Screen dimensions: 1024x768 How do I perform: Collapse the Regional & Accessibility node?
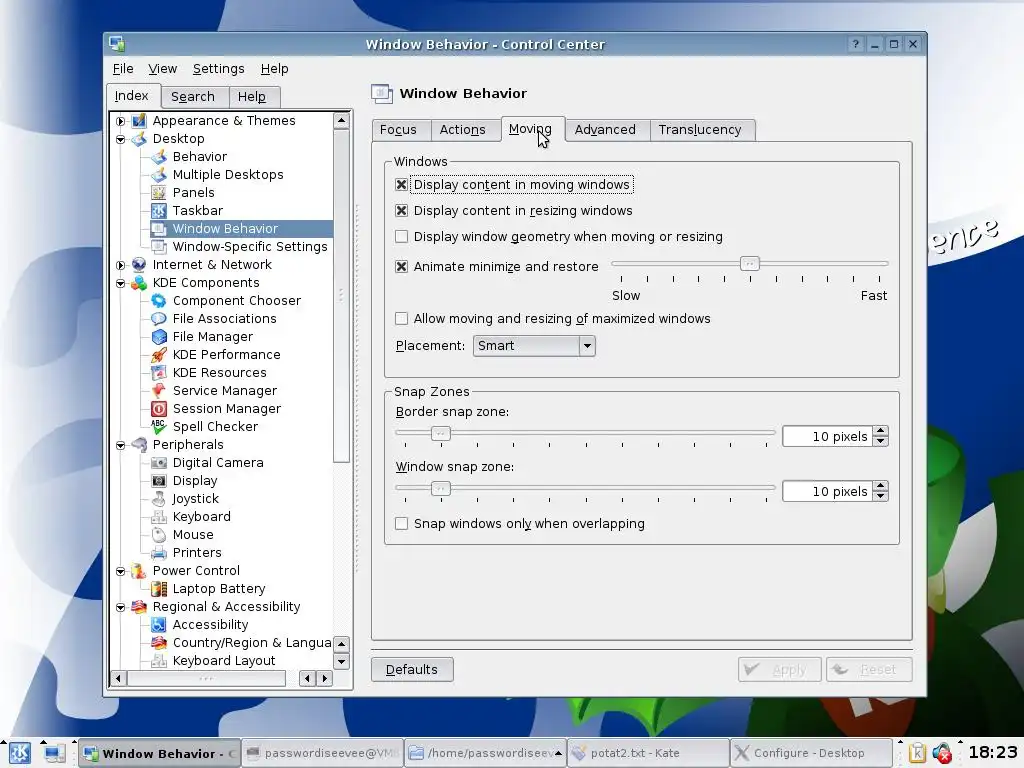coord(121,607)
